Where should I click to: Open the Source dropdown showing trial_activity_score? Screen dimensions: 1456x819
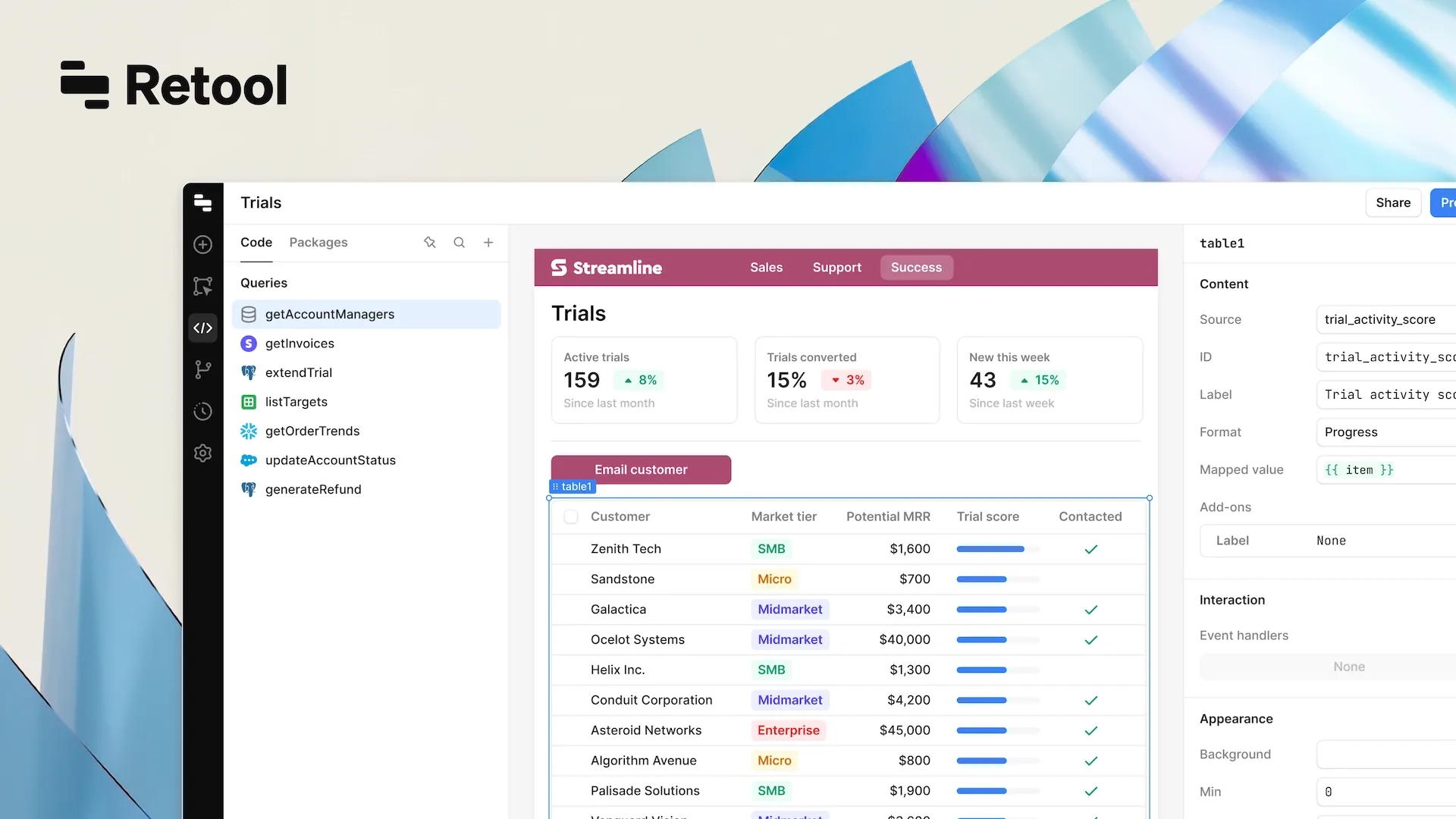click(x=1385, y=320)
